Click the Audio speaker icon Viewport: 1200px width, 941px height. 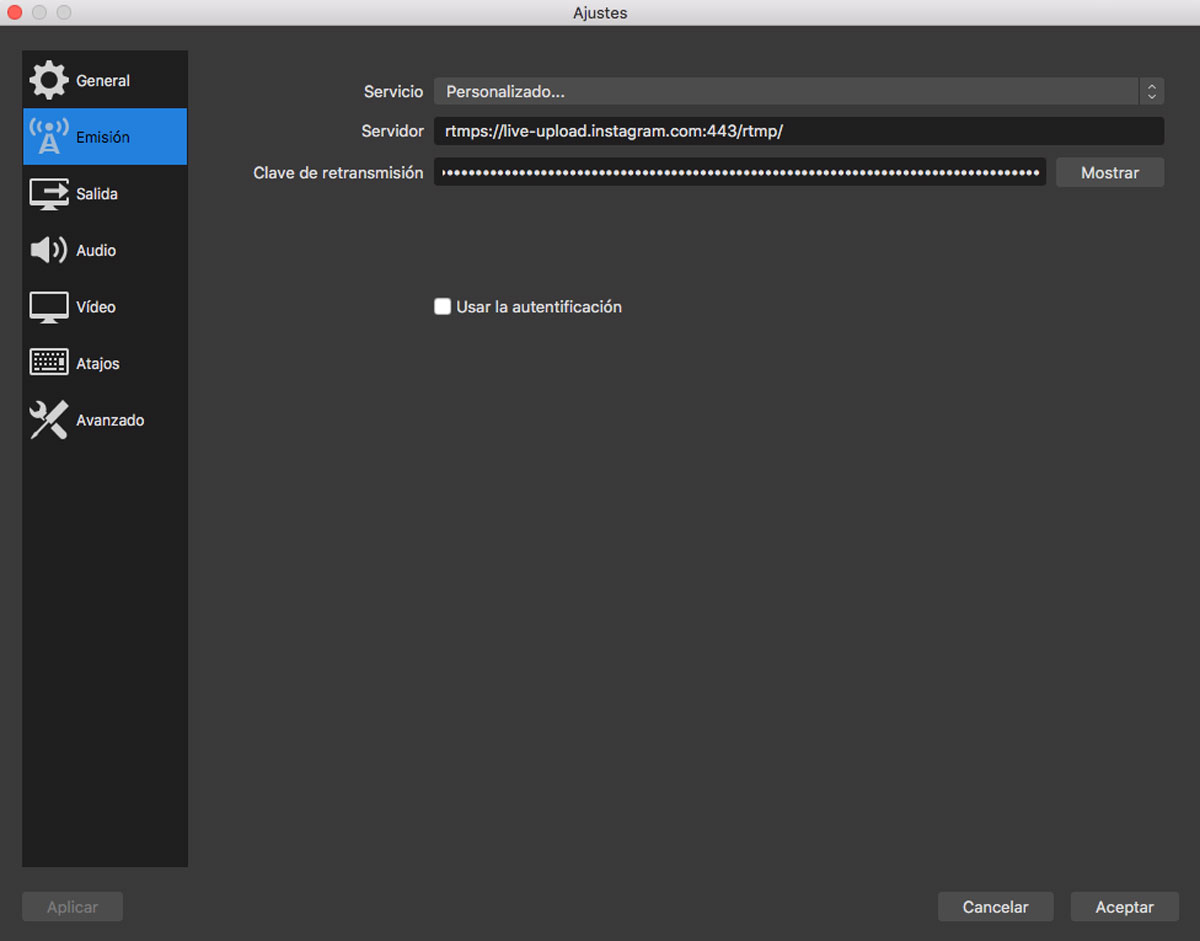point(49,250)
